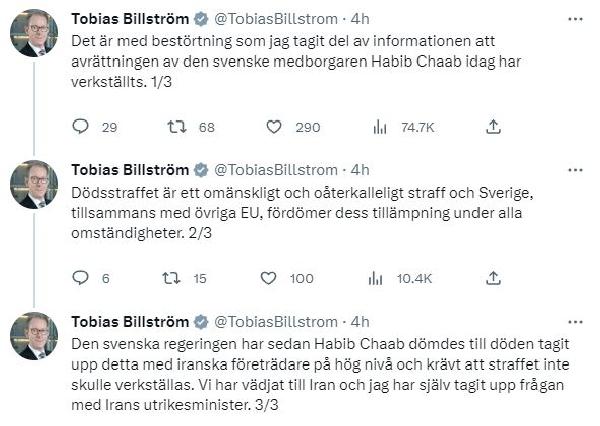Open more options menu on third tweet

pos(574,321)
